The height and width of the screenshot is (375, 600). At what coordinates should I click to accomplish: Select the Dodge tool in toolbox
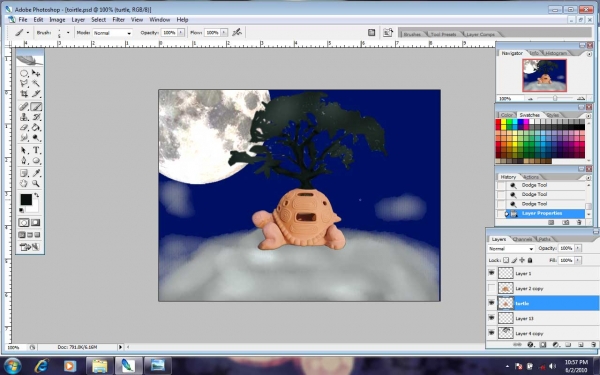(36, 137)
